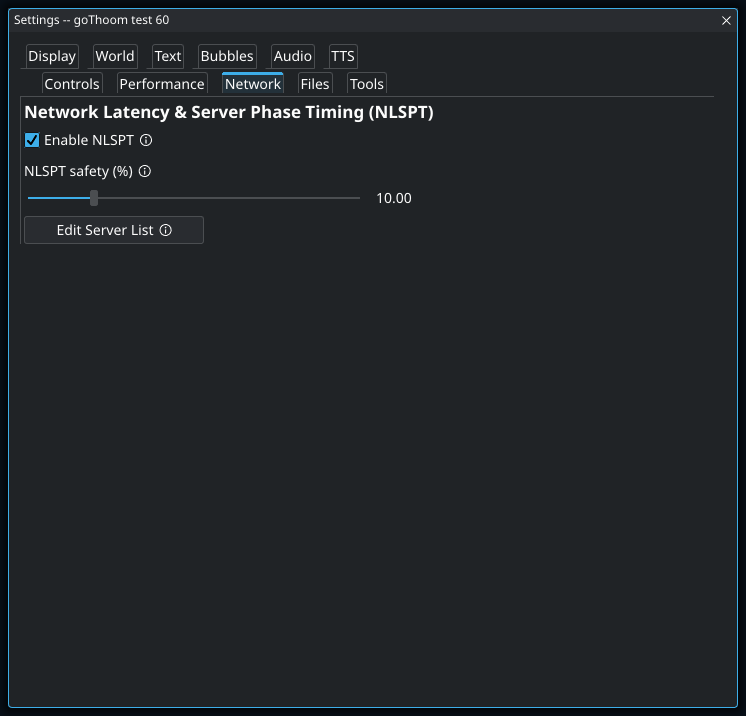Click the Network tab
The width and height of the screenshot is (746, 716).
click(253, 84)
